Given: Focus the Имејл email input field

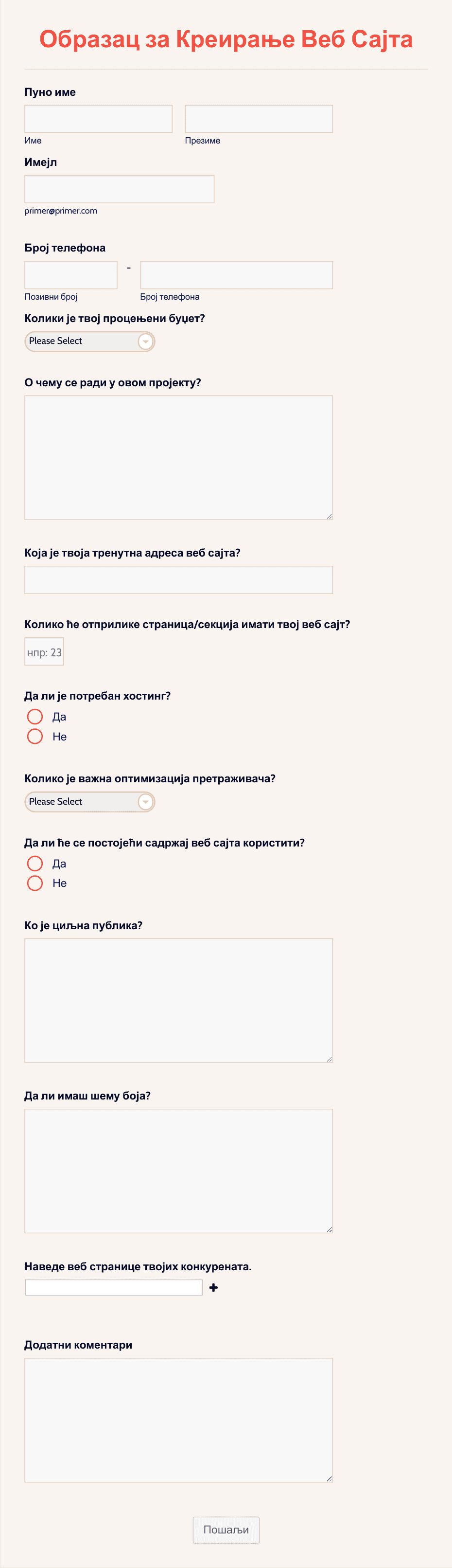Looking at the screenshot, I should [x=119, y=189].
